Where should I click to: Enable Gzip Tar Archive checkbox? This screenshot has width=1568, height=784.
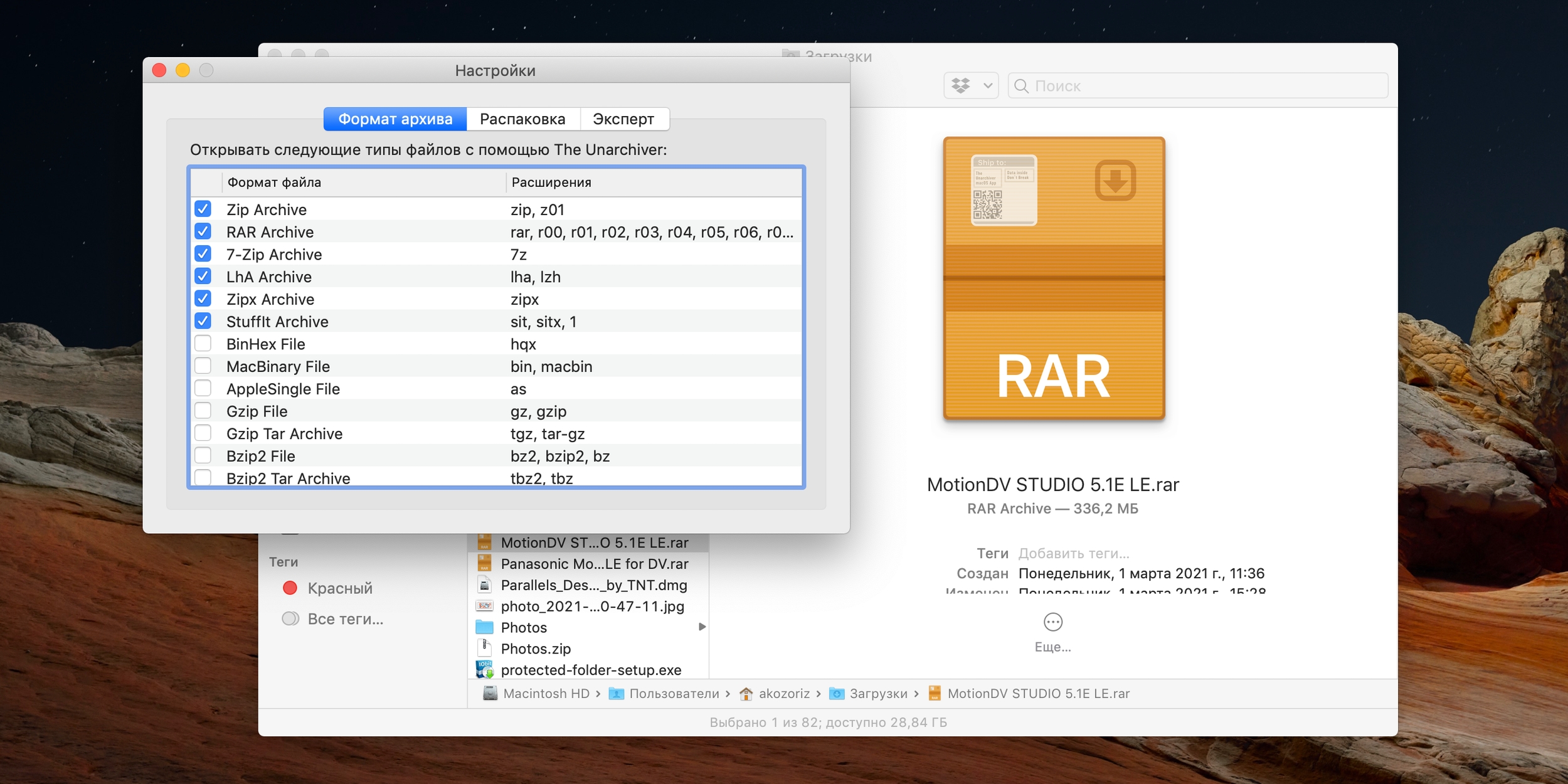[x=203, y=433]
